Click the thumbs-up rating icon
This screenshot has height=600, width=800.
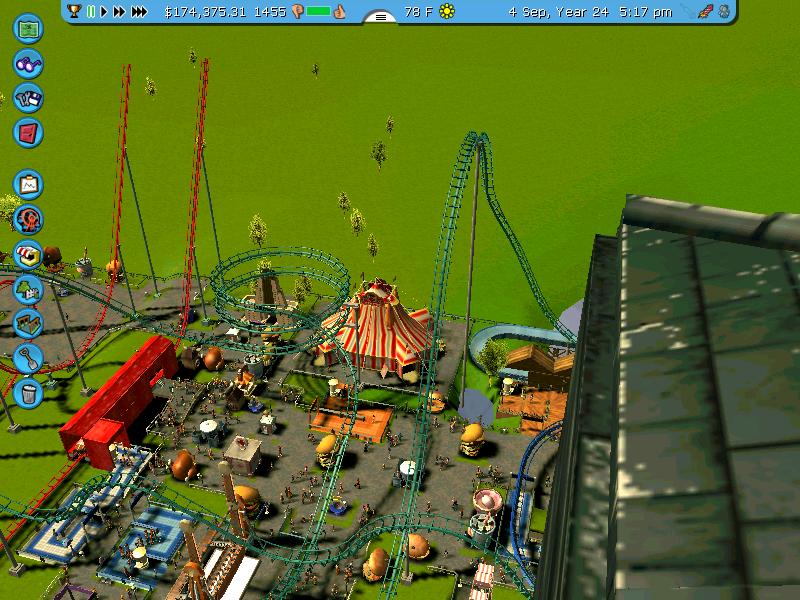pyautogui.click(x=339, y=12)
